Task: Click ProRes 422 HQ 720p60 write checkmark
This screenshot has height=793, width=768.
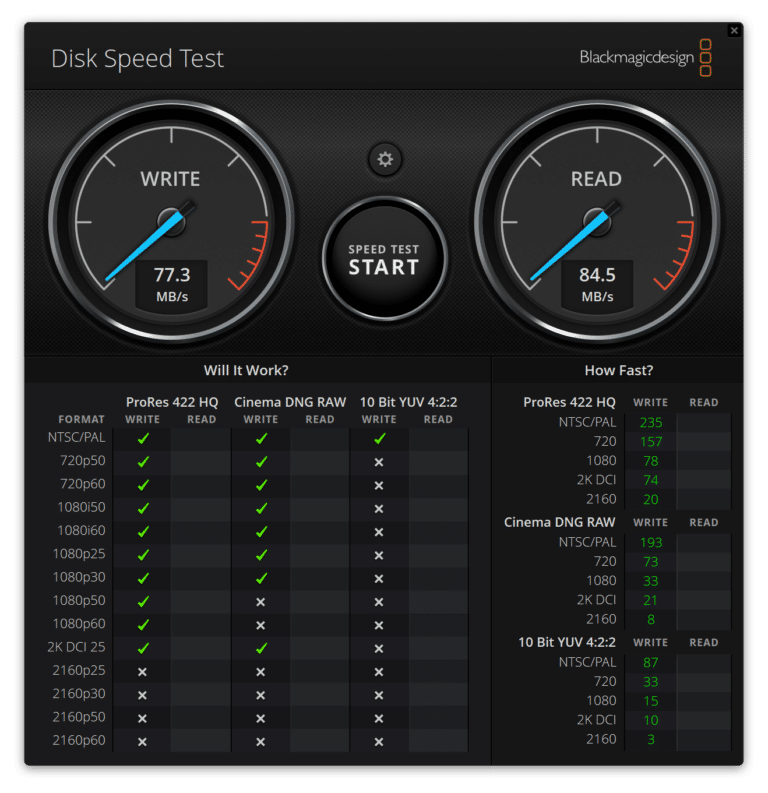Action: click(143, 485)
